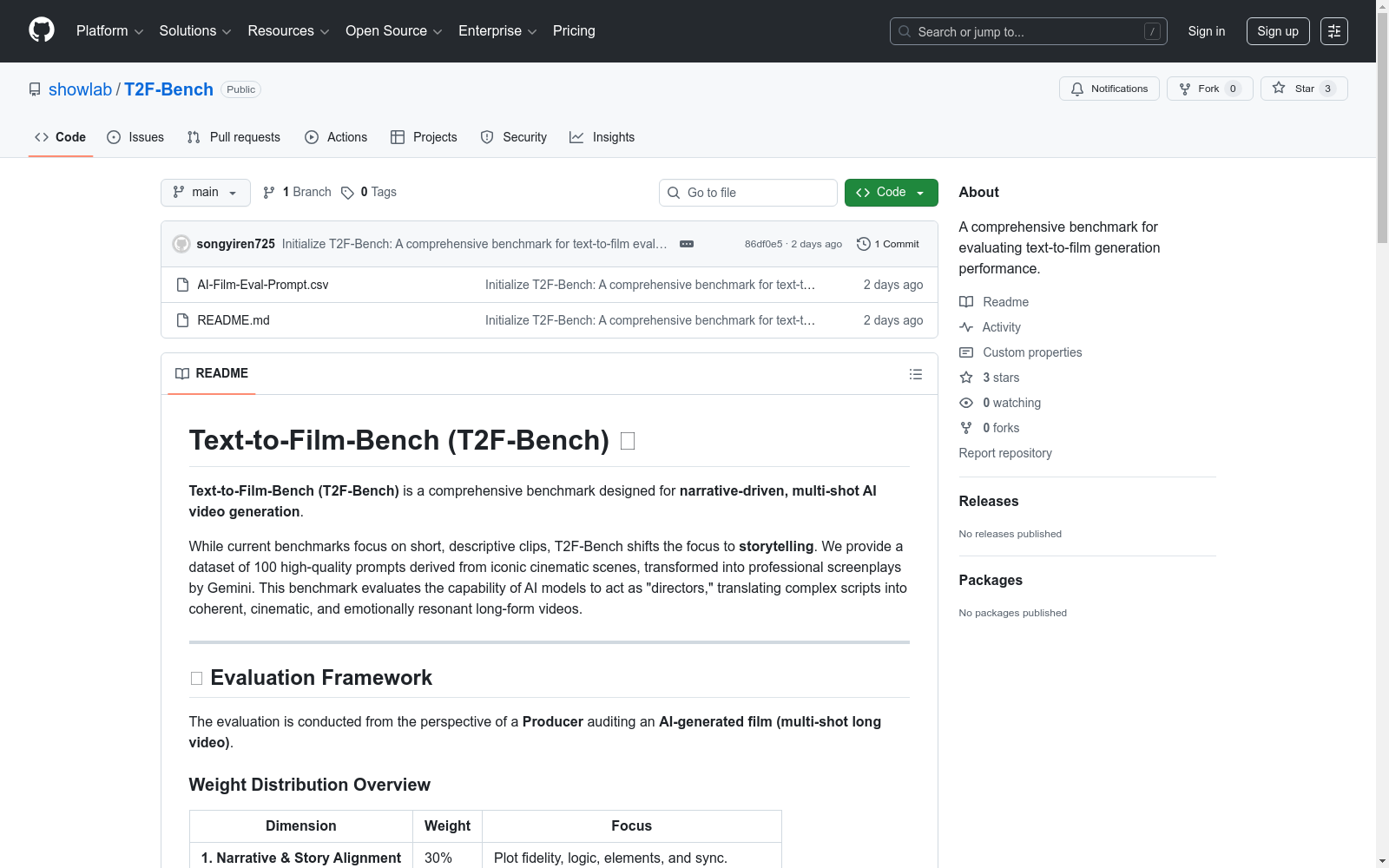Screen dimensions: 1389x868
Task: Open the T2F-Bench repository link
Action: point(168,89)
